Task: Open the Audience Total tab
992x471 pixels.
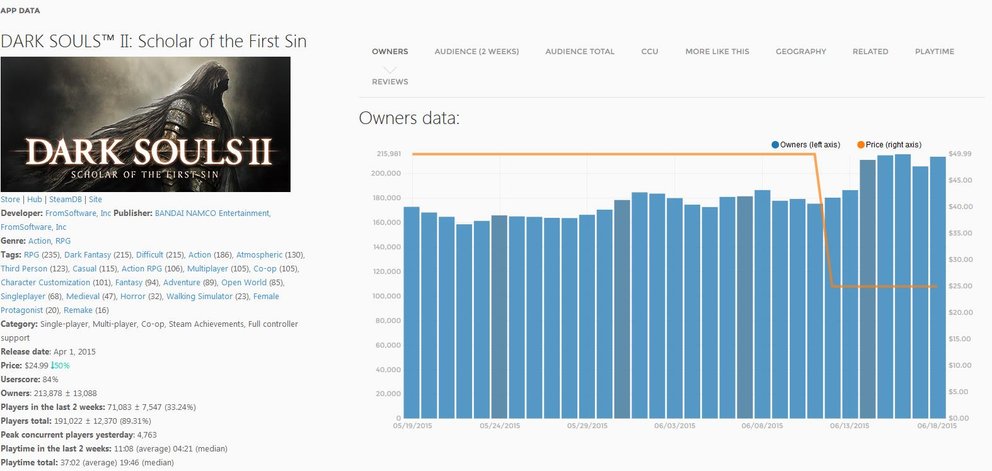Action: click(580, 51)
